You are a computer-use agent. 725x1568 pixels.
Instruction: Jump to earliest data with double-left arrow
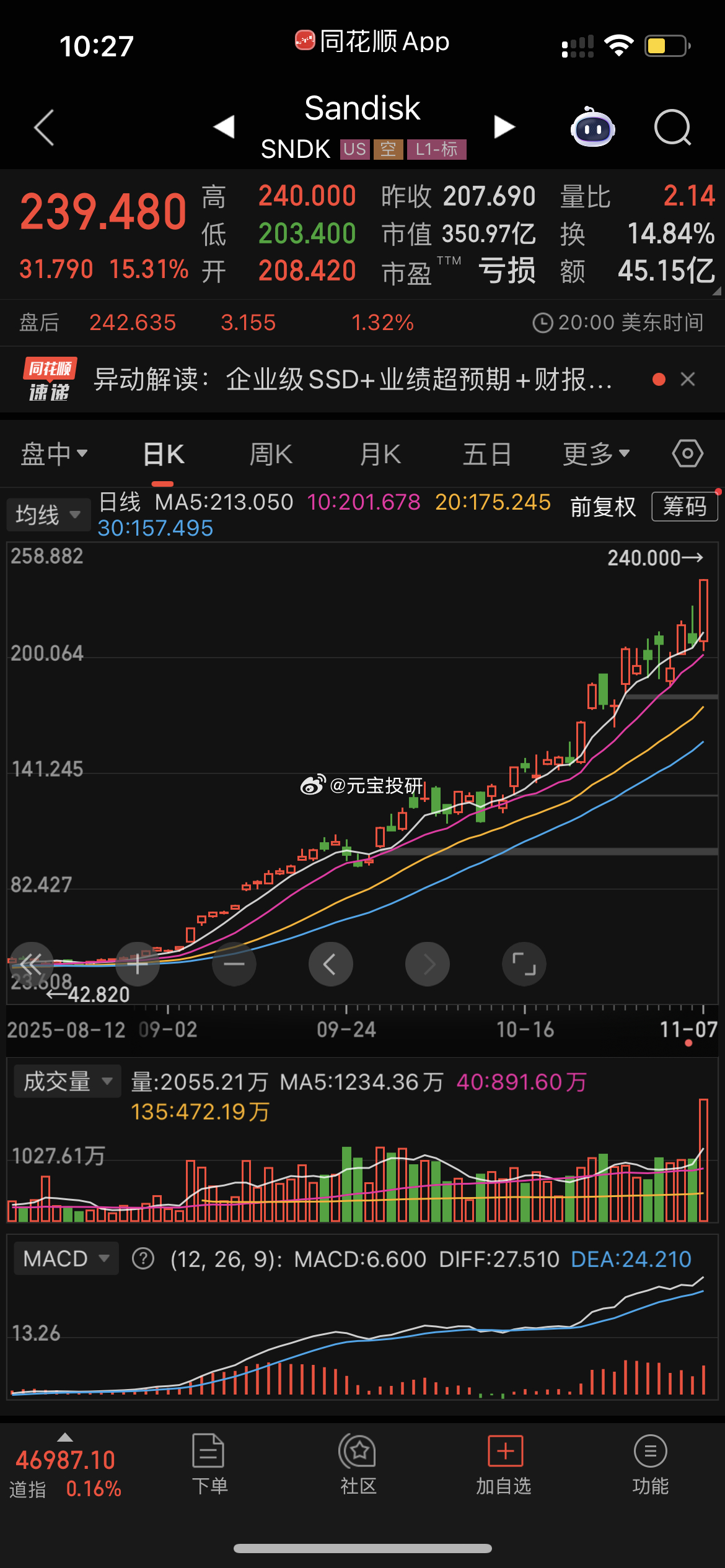tap(31, 964)
